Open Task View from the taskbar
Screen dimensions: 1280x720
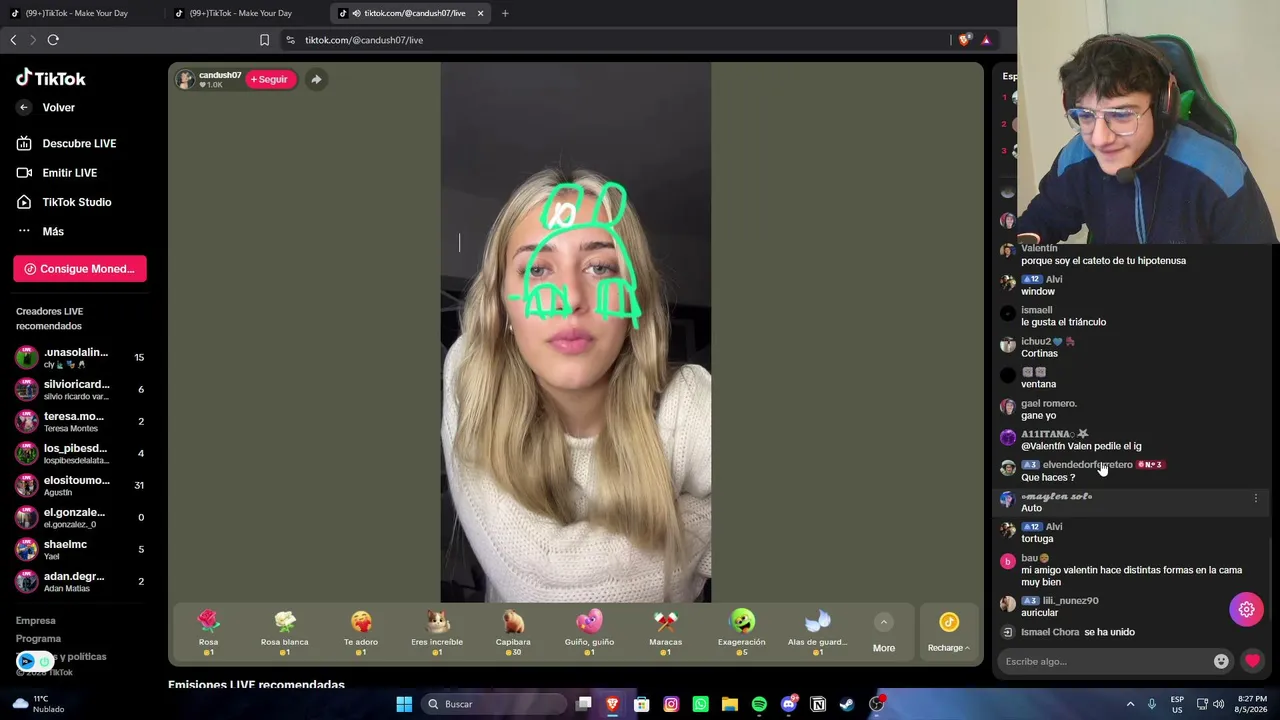(584, 704)
